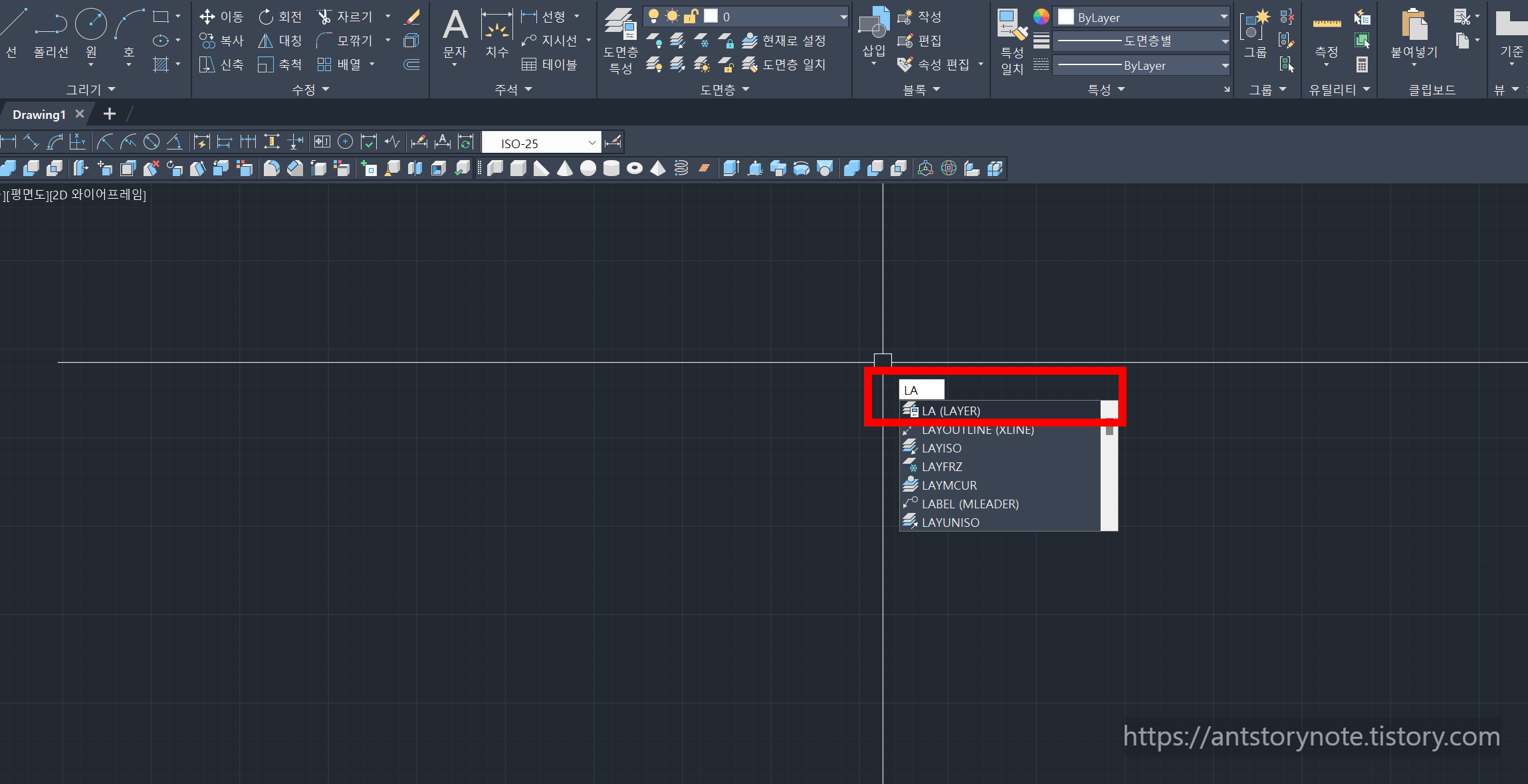Click the object color wheel swatch
1528x784 pixels.
pos(1041,17)
